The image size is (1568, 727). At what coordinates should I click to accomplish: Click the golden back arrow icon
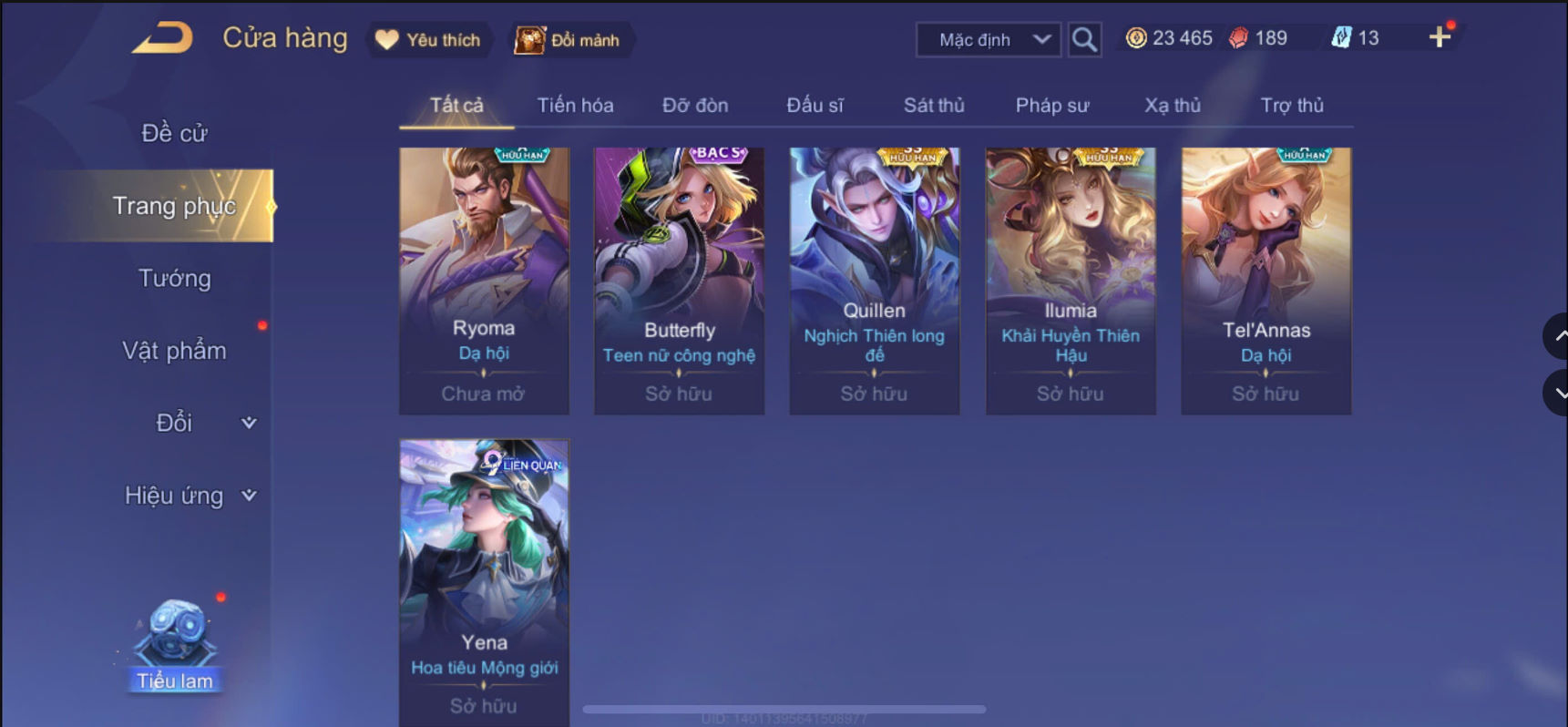click(163, 38)
